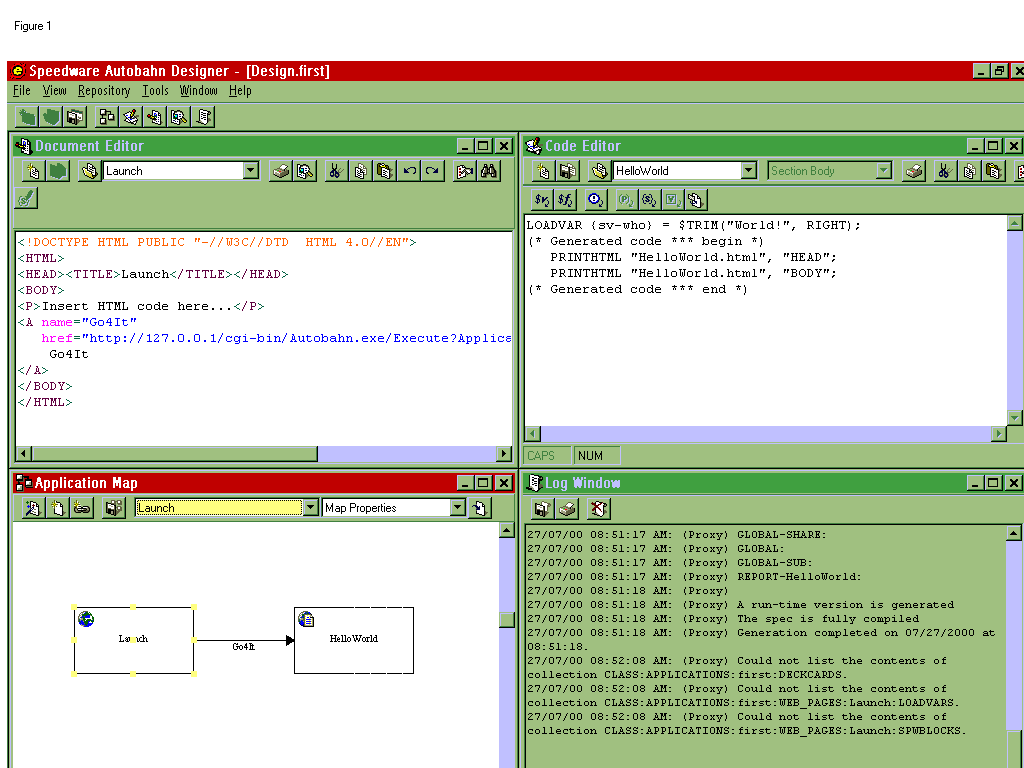The width and height of the screenshot is (1024, 768).
Task: Expand the Map Properties dropdown
Action: pyautogui.click(x=458, y=508)
